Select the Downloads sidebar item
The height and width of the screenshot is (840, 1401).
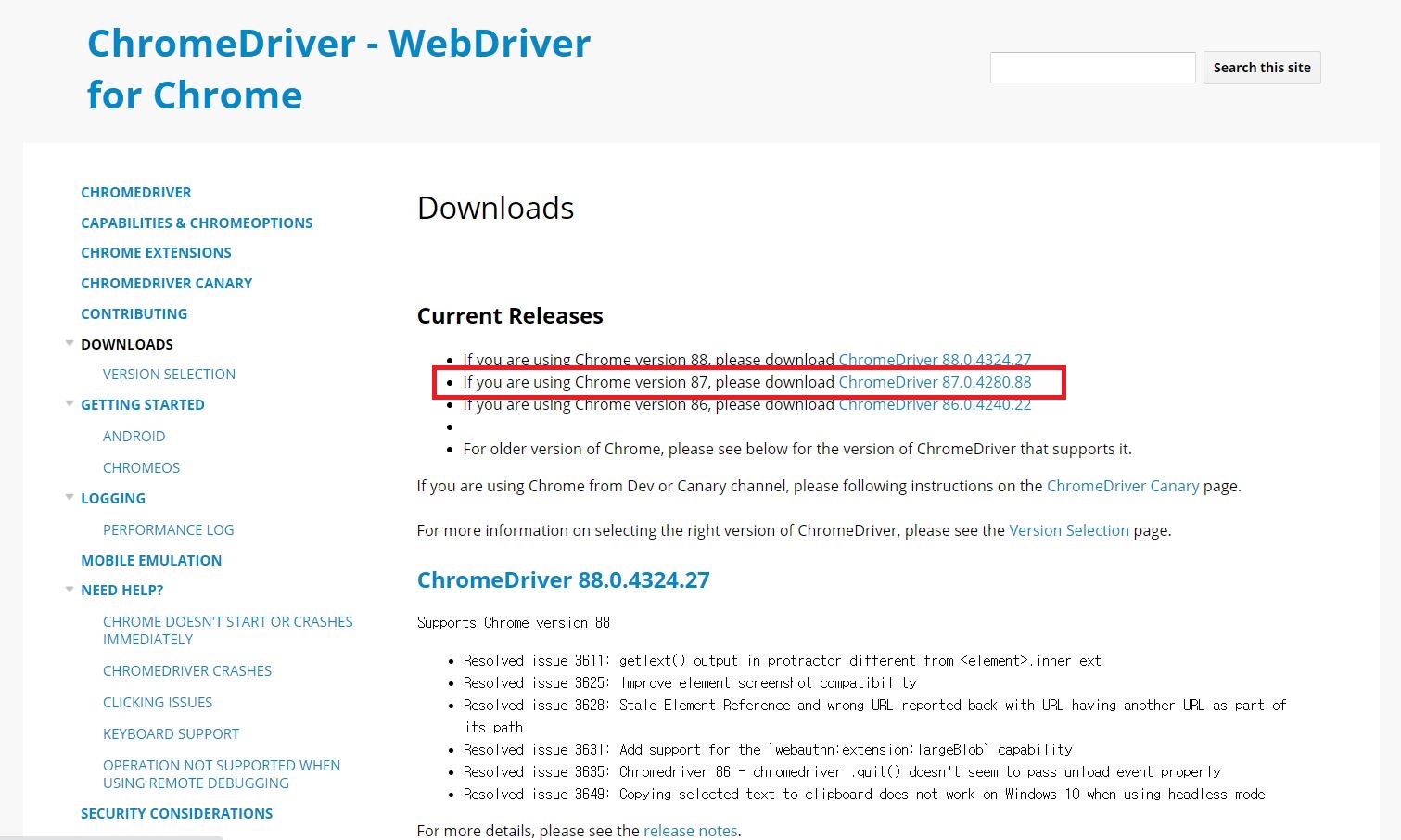pos(127,344)
